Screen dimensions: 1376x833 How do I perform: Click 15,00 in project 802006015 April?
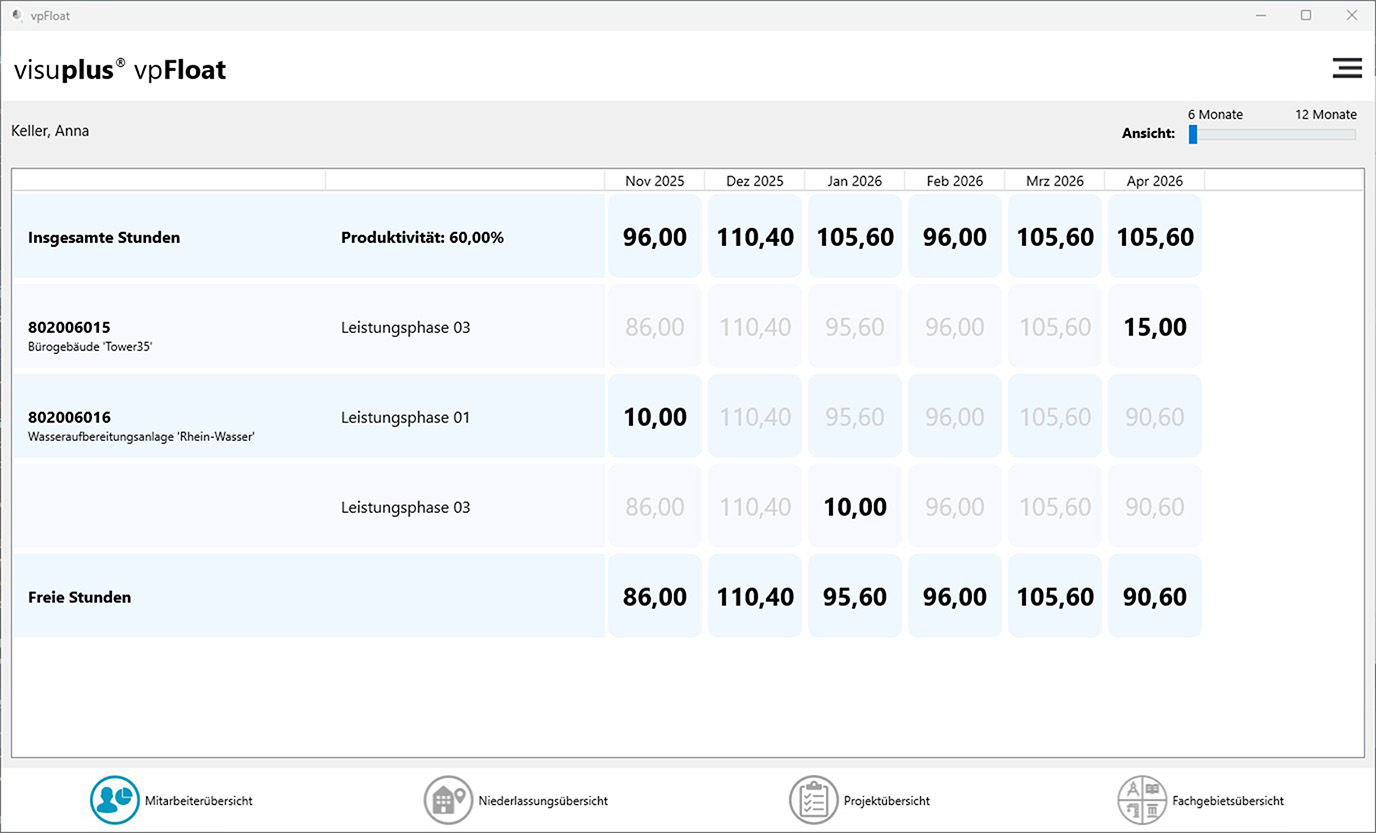click(1155, 327)
